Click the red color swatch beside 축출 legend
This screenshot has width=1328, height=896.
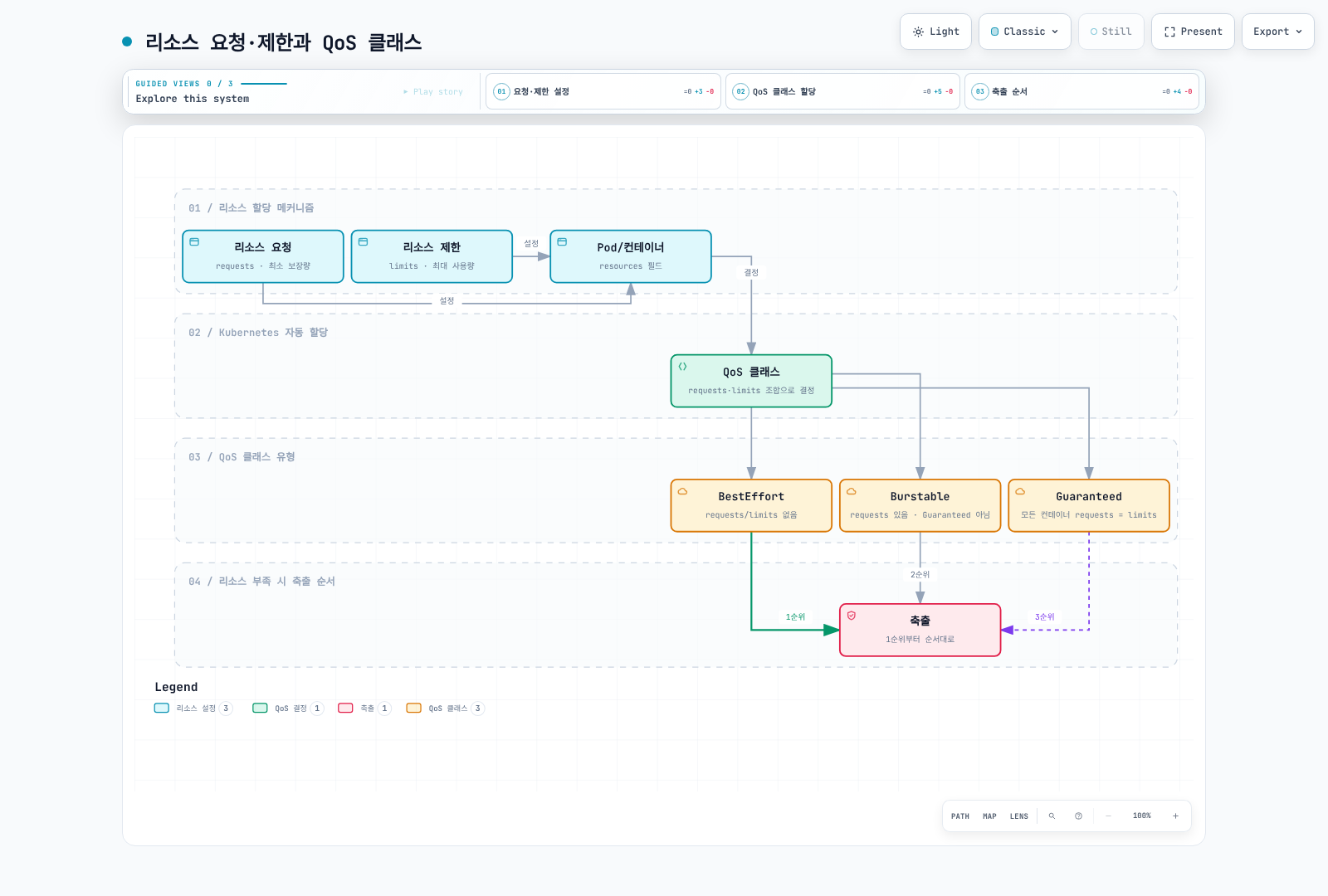click(x=345, y=709)
